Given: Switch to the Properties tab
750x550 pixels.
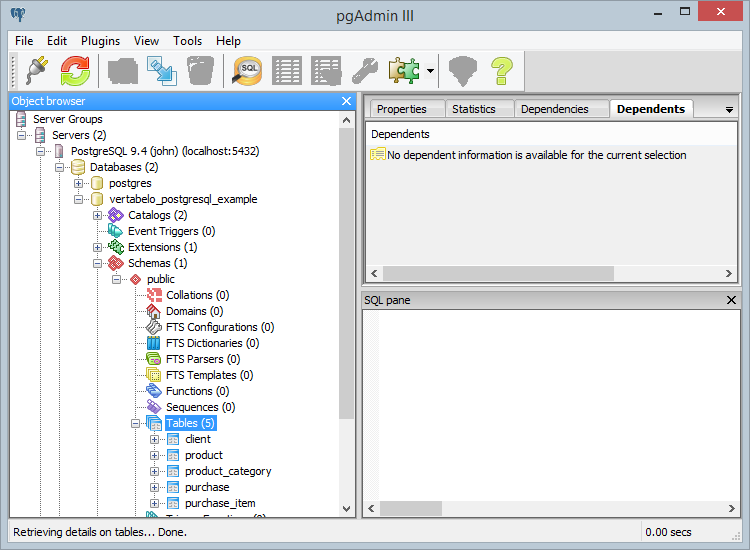Looking at the screenshot, I should 401,109.
